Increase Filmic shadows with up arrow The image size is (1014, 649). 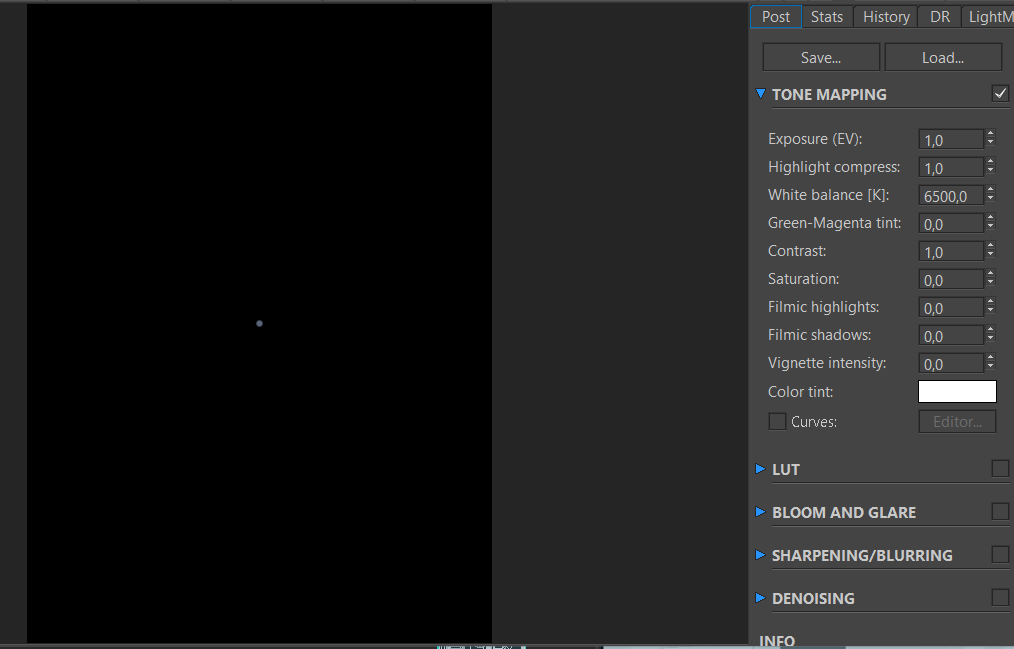990,330
